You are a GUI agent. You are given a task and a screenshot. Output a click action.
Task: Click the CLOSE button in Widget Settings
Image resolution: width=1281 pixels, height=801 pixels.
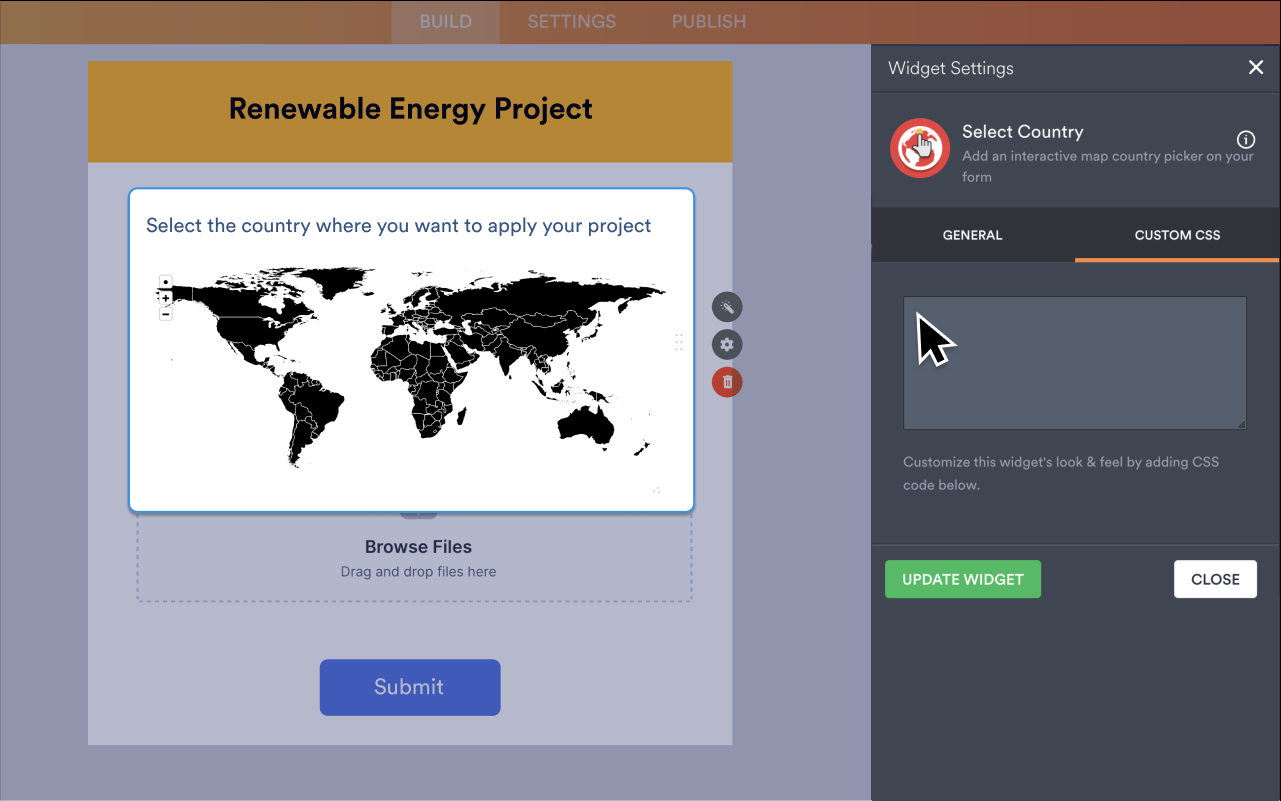[x=1215, y=579]
